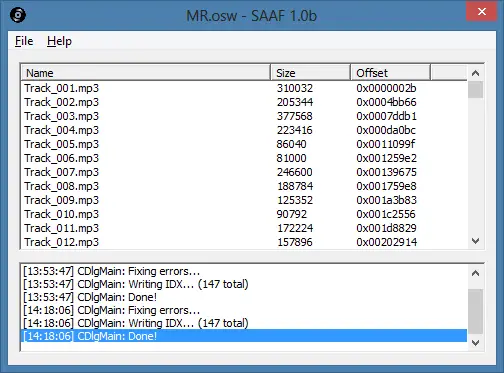
Task: Click offset value 0x0000002b
Action: (386, 88)
